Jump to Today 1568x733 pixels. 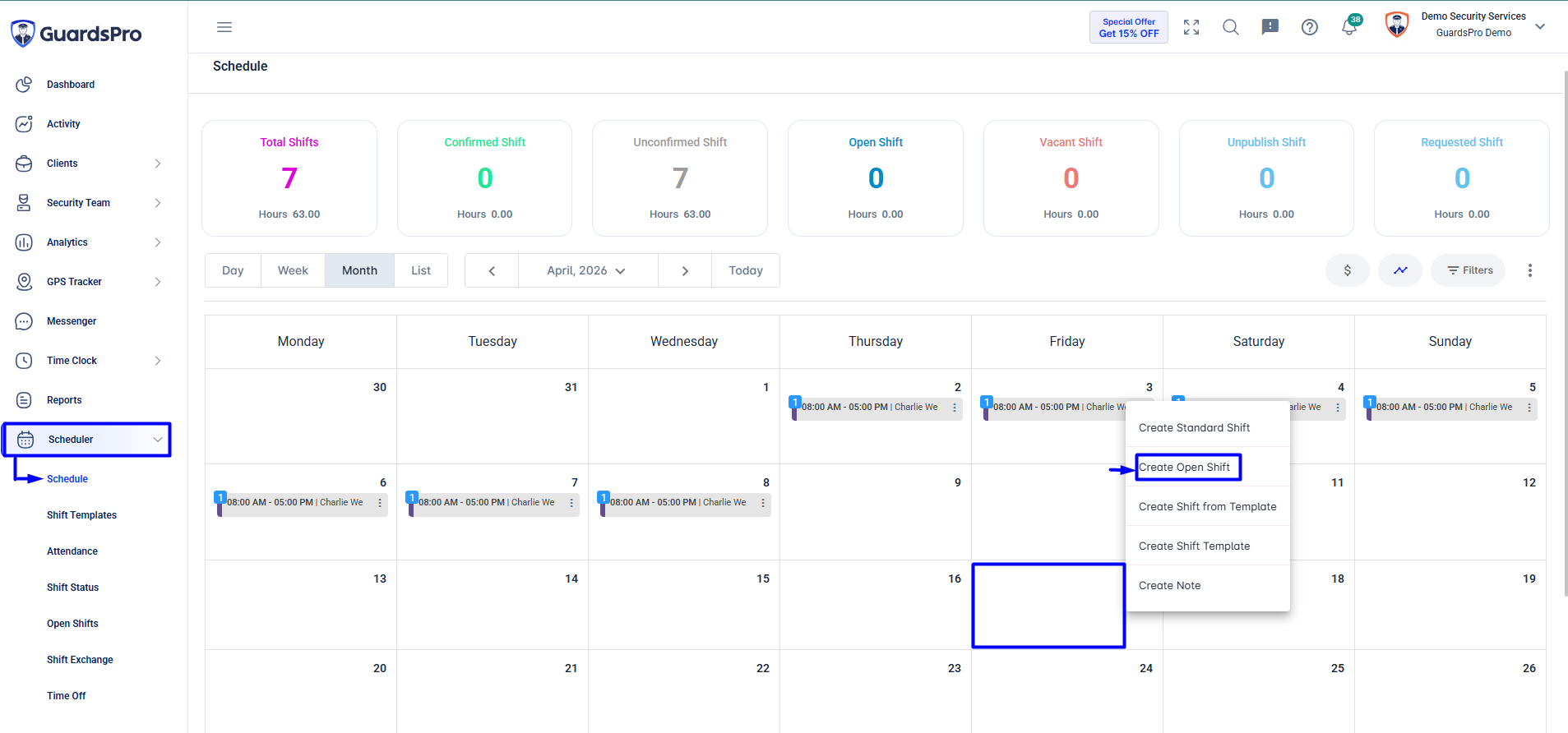tap(746, 270)
